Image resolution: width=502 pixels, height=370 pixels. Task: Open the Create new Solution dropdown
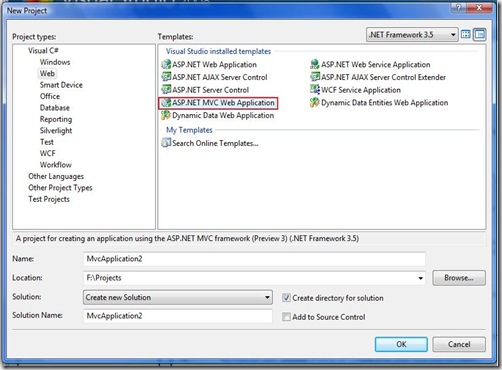(178, 297)
